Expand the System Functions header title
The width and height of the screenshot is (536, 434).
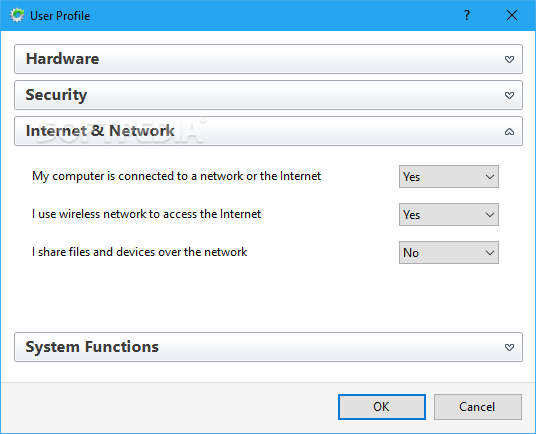click(92, 347)
